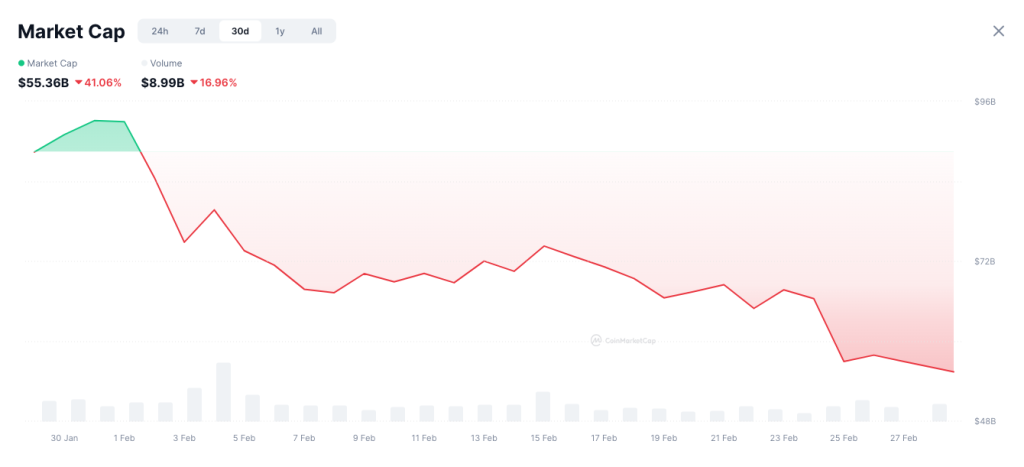Click the Market Cap heading

tap(71, 31)
